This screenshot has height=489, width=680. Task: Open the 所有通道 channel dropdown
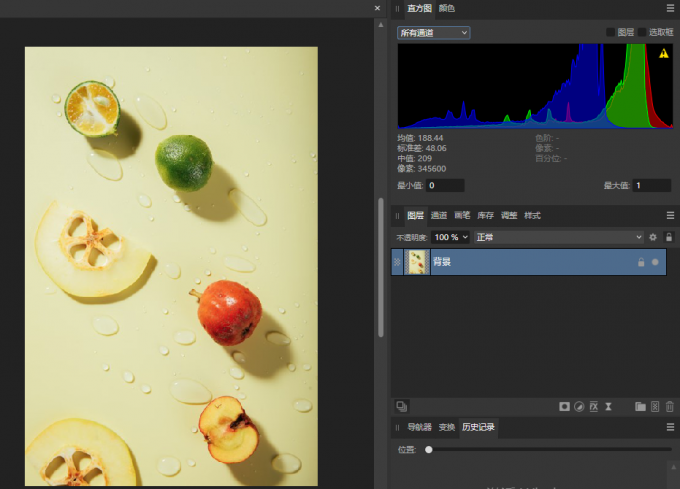click(434, 33)
